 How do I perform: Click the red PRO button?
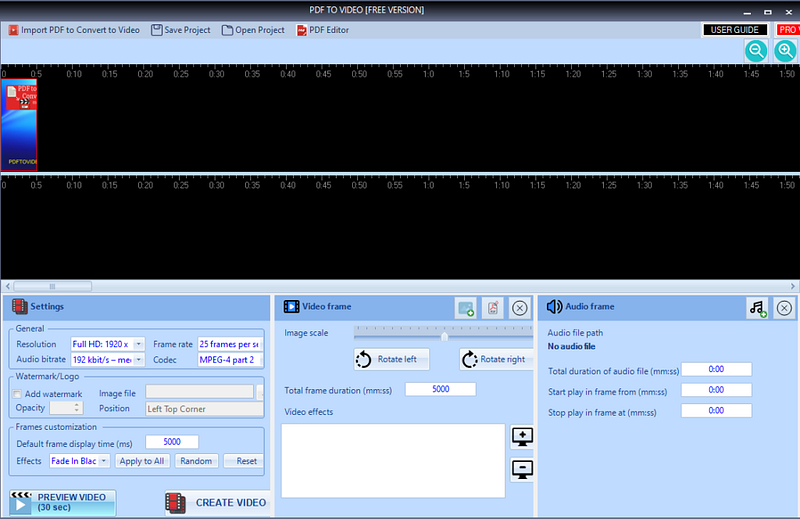click(788, 30)
